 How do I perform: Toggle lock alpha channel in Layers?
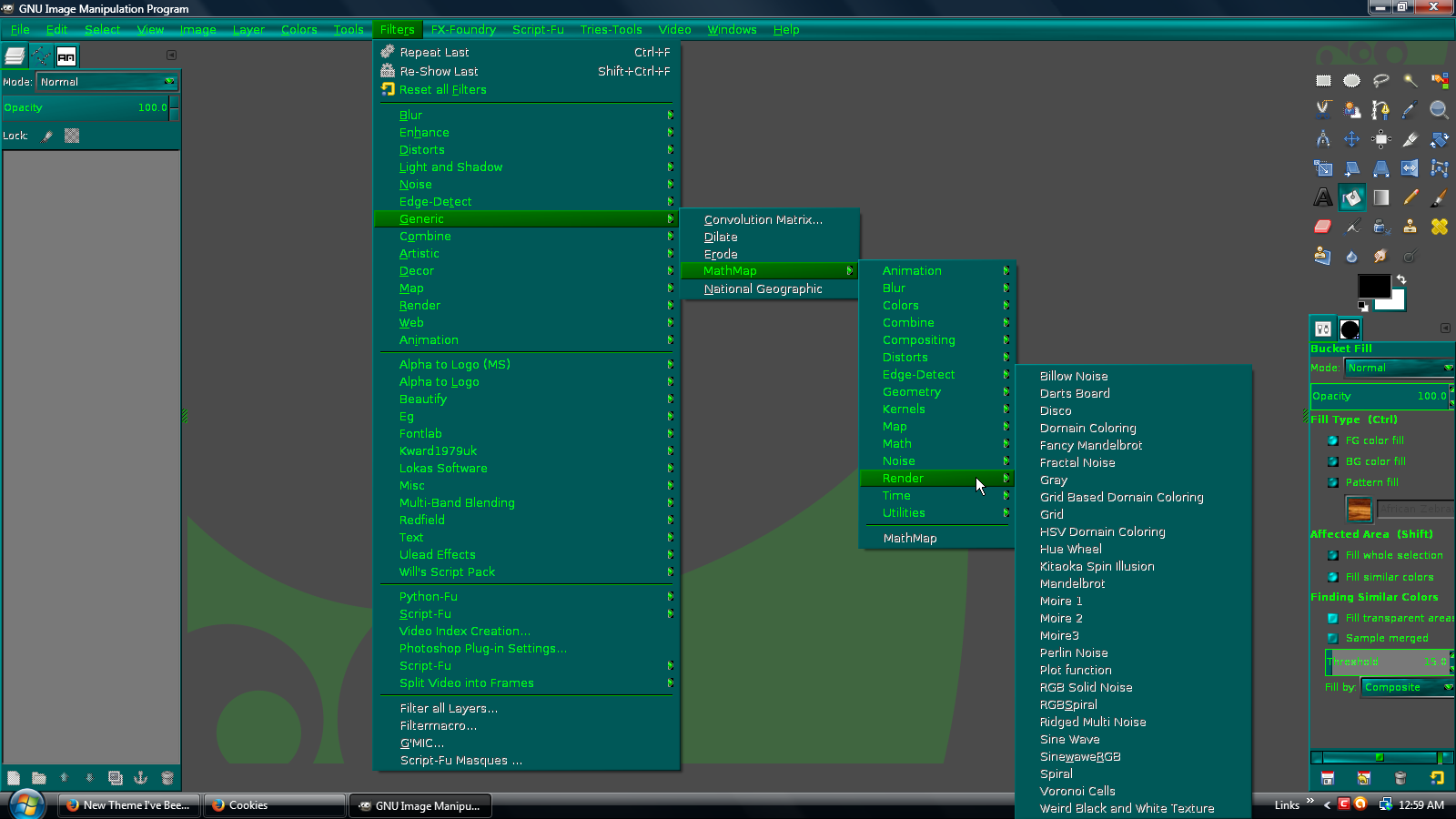coord(72,136)
